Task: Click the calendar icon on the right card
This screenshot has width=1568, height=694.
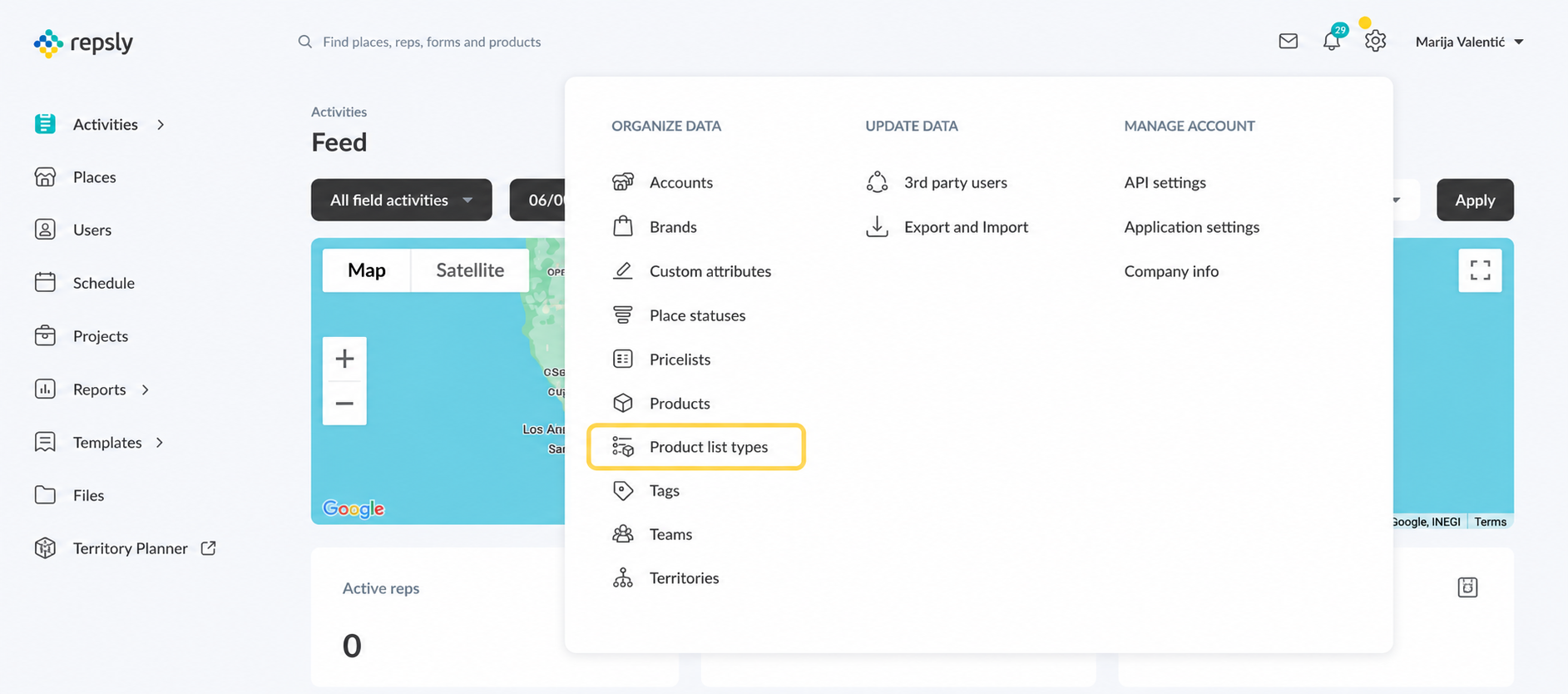Action: [x=1467, y=587]
